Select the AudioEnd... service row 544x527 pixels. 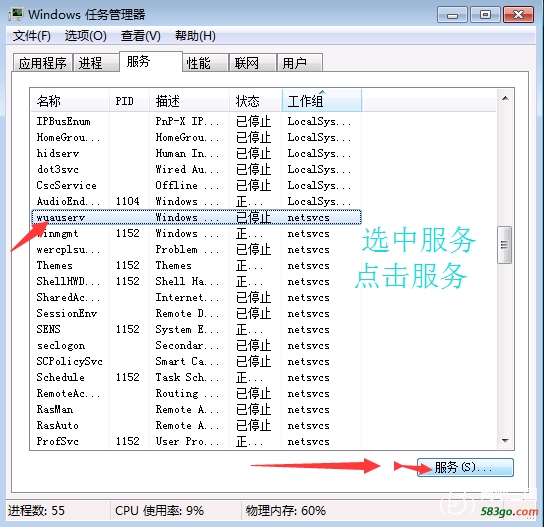pos(196,201)
